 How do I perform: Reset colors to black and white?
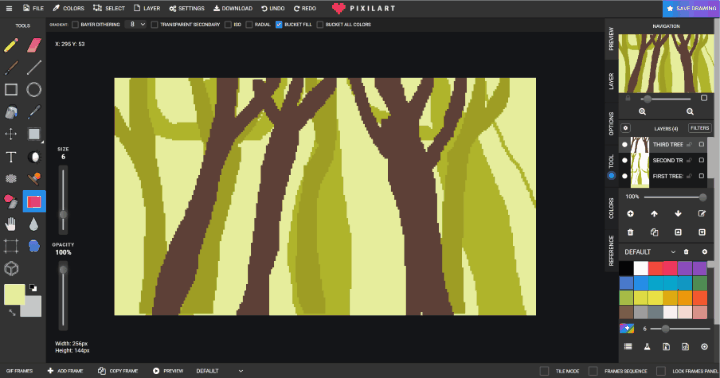click(33, 288)
